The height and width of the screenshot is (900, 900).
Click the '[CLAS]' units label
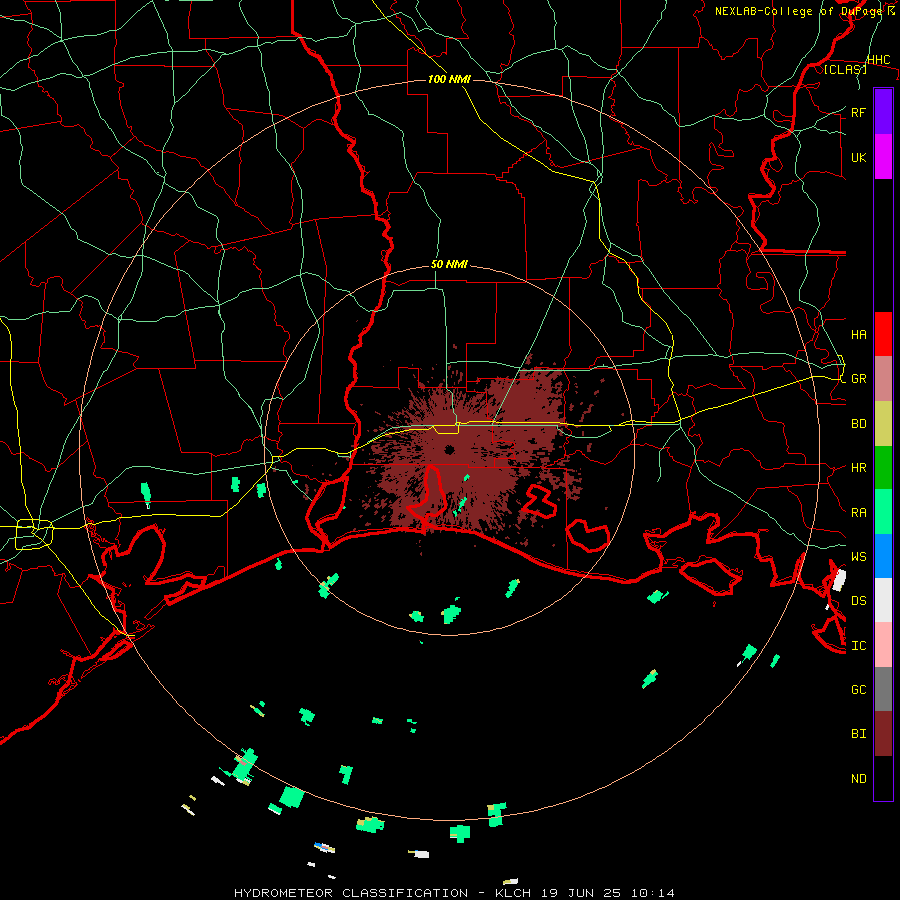pyautogui.click(x=845, y=69)
